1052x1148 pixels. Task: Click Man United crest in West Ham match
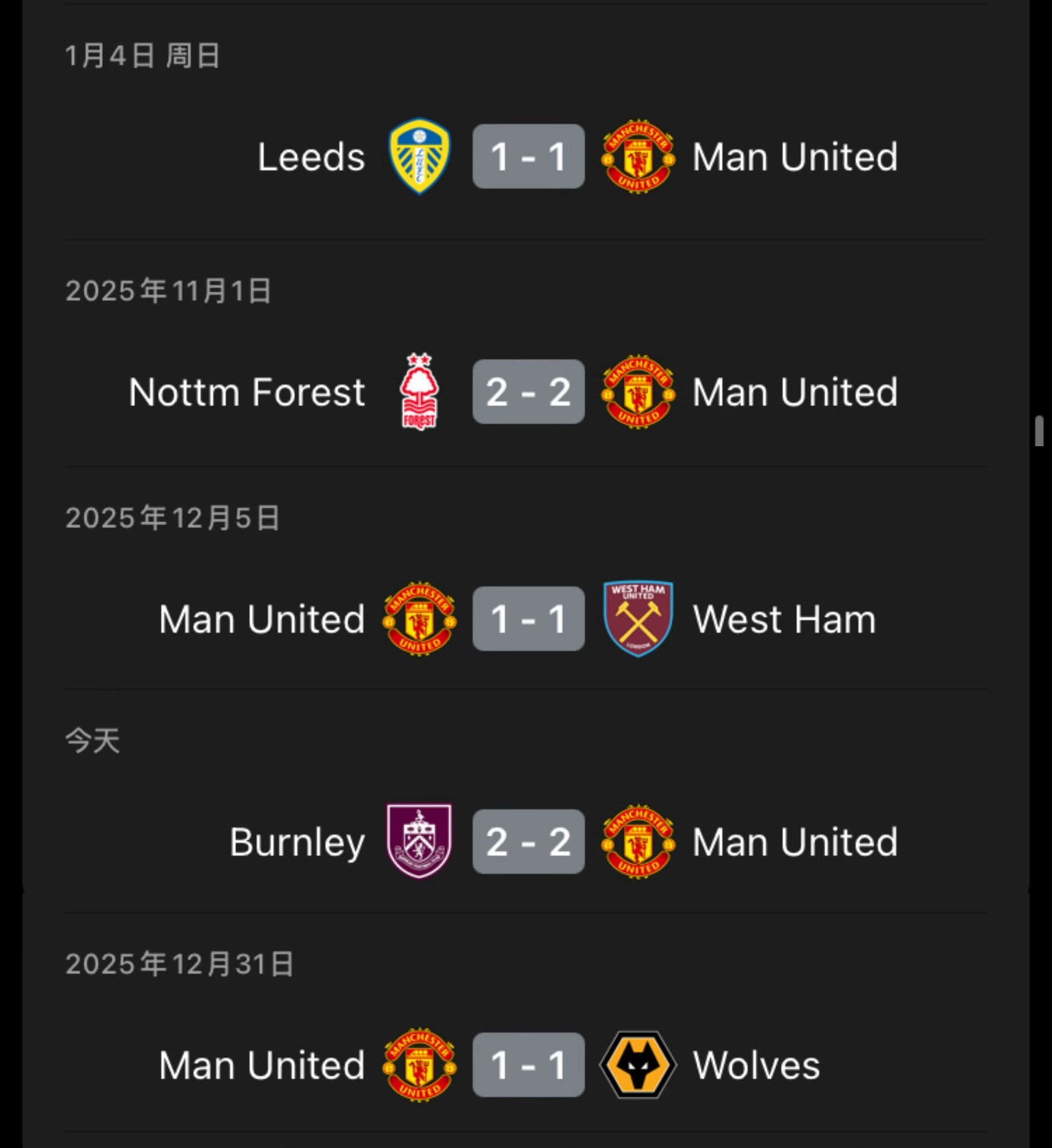[419, 619]
